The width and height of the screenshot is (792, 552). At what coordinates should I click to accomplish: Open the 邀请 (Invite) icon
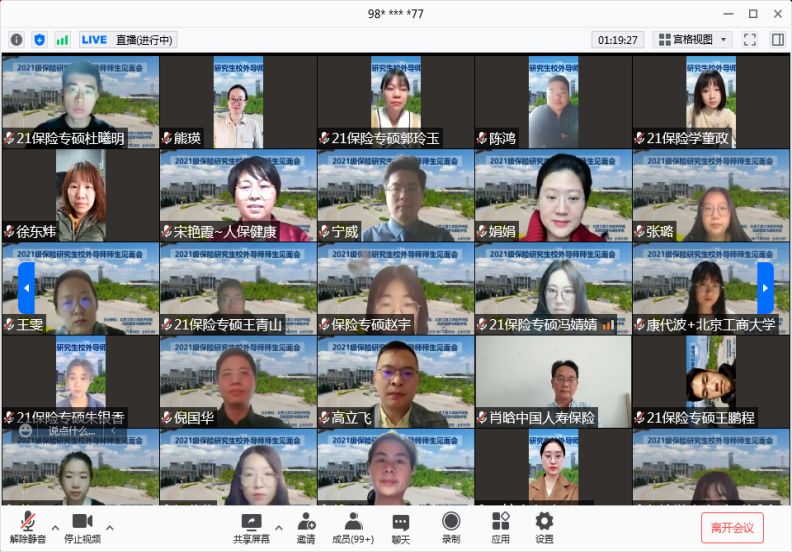pos(306,527)
